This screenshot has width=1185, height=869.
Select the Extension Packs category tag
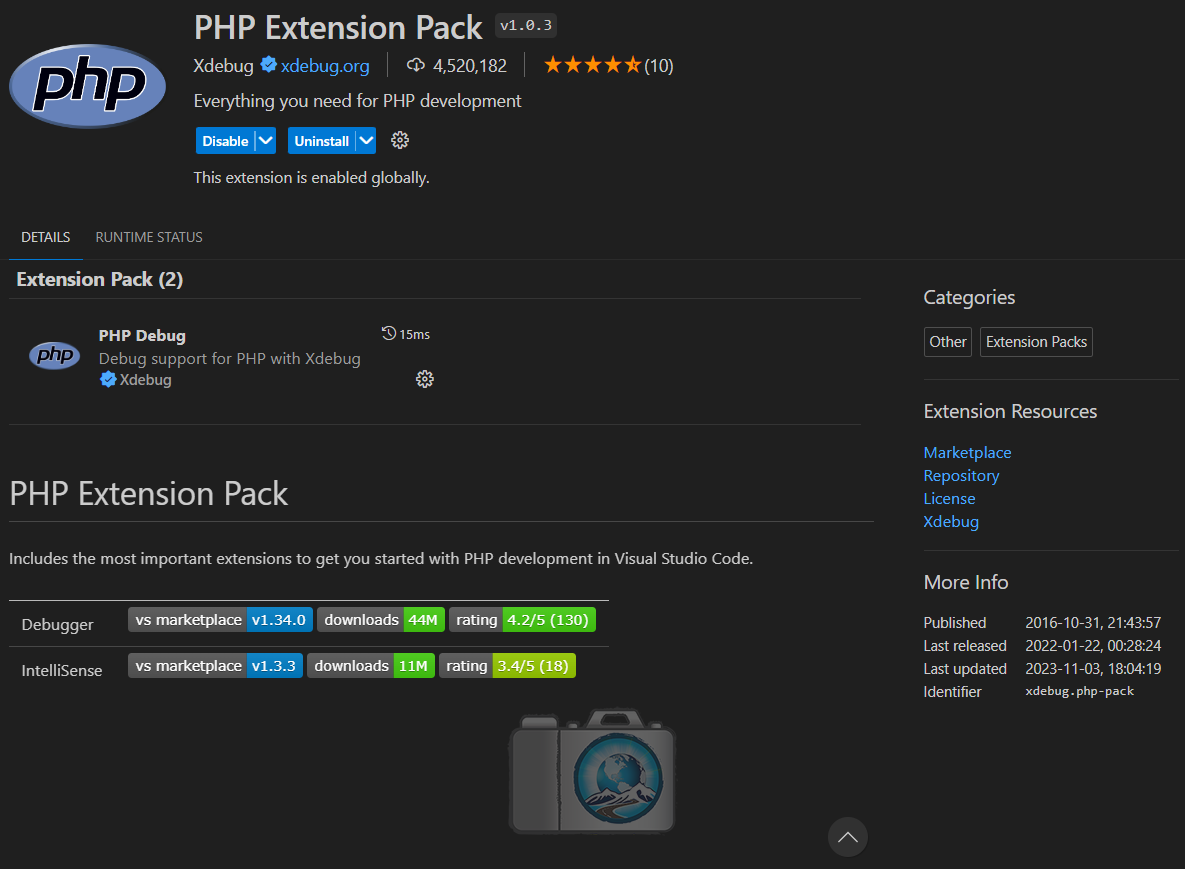1036,342
